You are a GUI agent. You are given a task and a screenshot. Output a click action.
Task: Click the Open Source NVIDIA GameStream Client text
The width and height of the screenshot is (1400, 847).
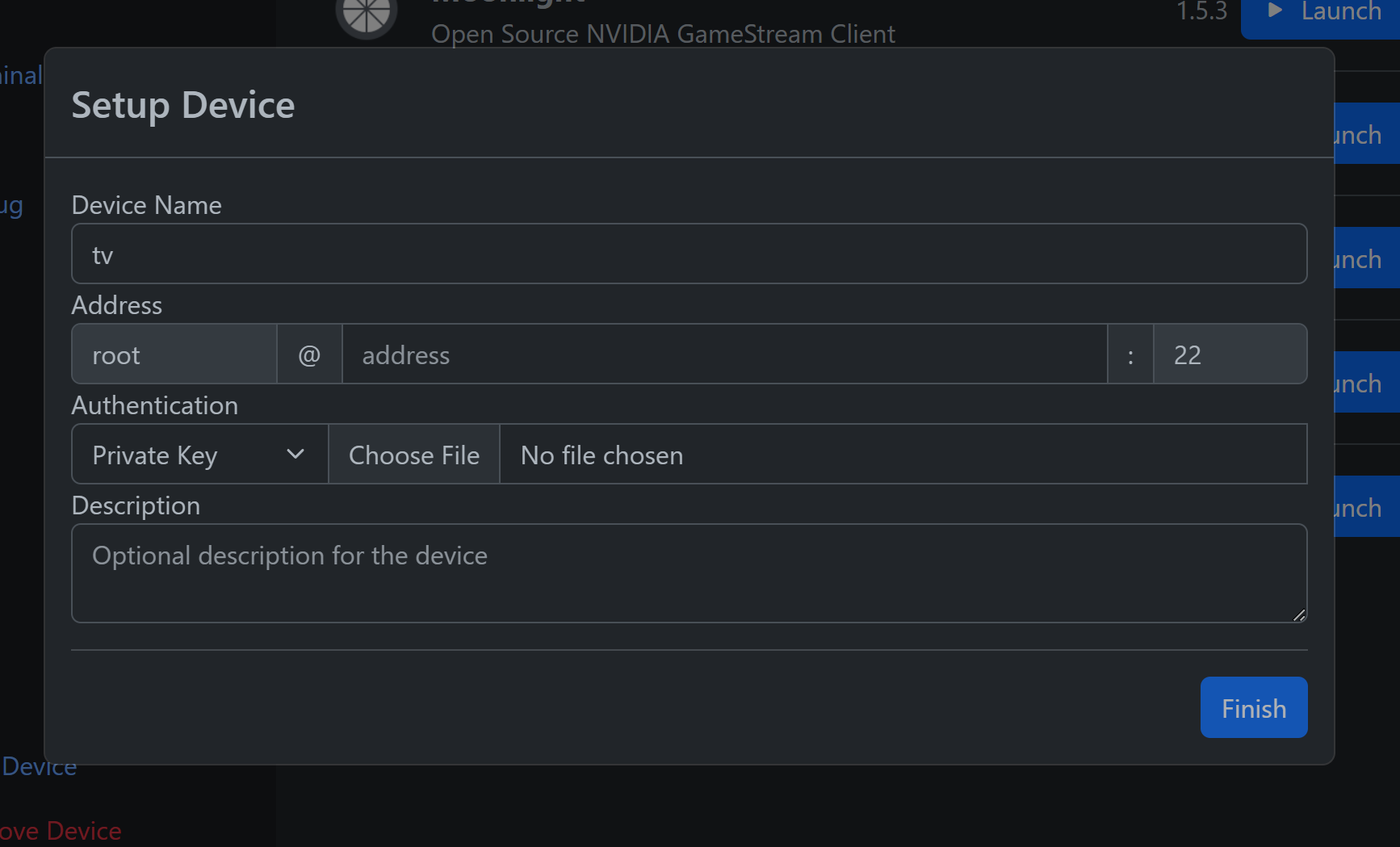(x=663, y=34)
